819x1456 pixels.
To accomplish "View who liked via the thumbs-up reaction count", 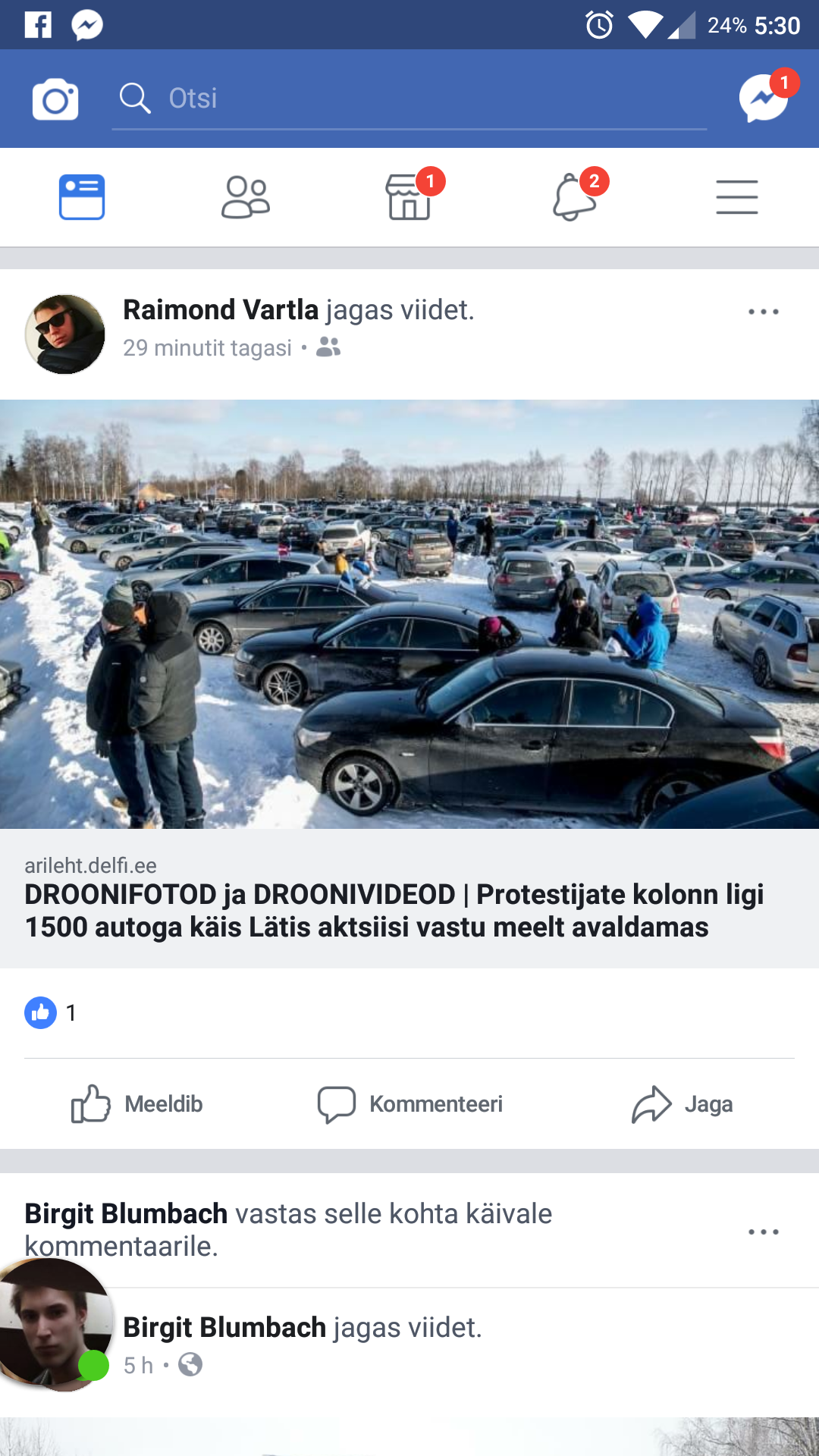I will pyautogui.click(x=51, y=1012).
